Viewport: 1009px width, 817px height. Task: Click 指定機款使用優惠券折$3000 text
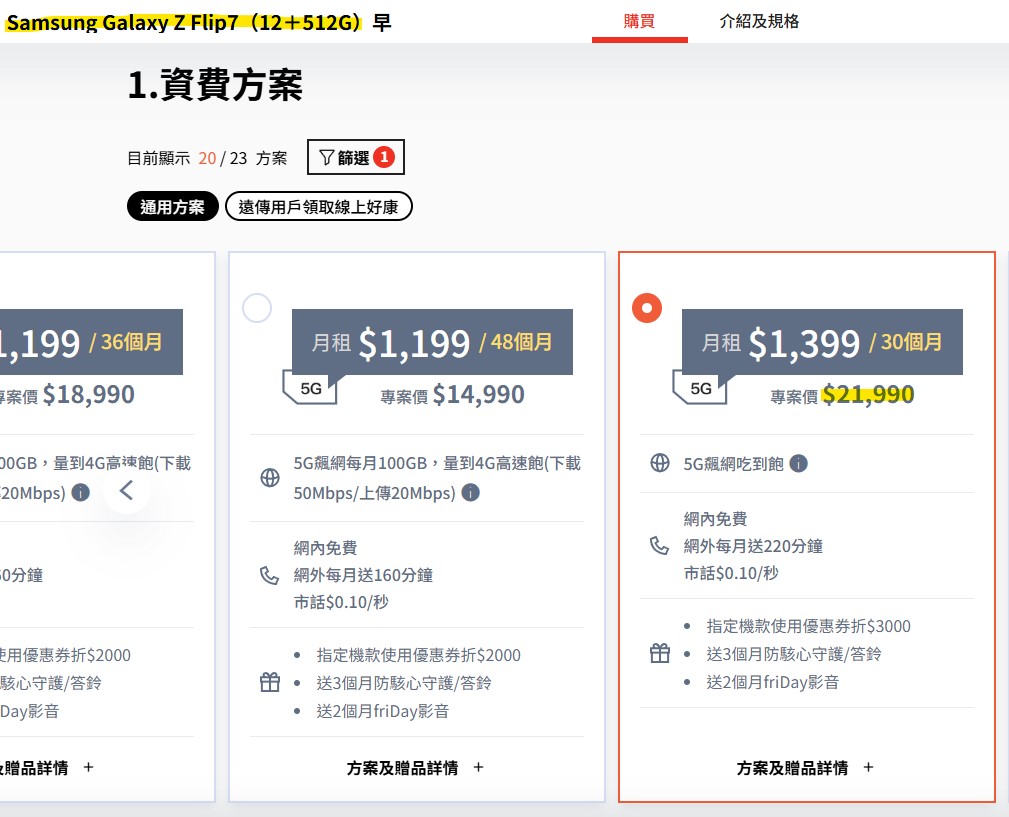[x=808, y=626]
